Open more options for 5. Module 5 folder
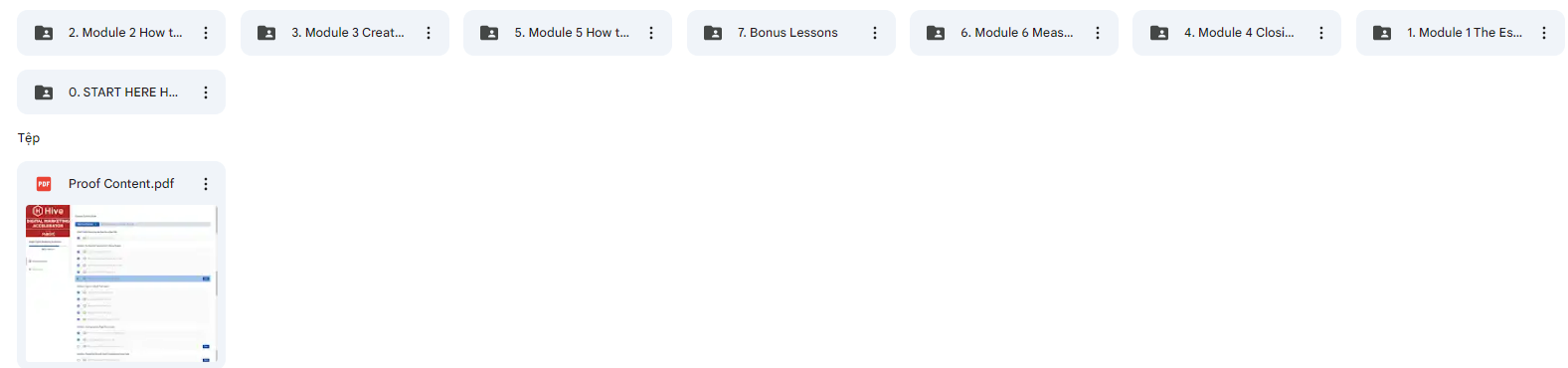Screen dimensions: 1568x368 pos(651,33)
